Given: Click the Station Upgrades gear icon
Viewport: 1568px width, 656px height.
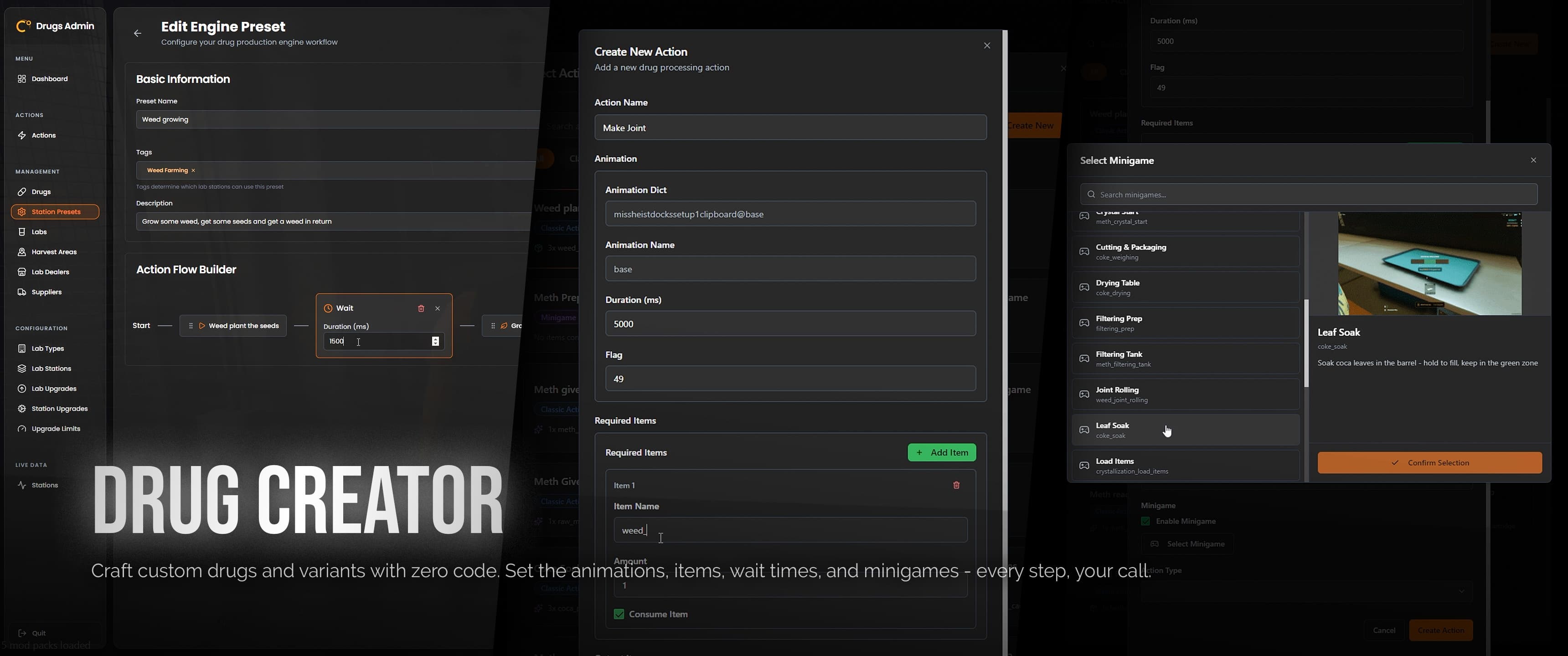Looking at the screenshot, I should 22,409.
